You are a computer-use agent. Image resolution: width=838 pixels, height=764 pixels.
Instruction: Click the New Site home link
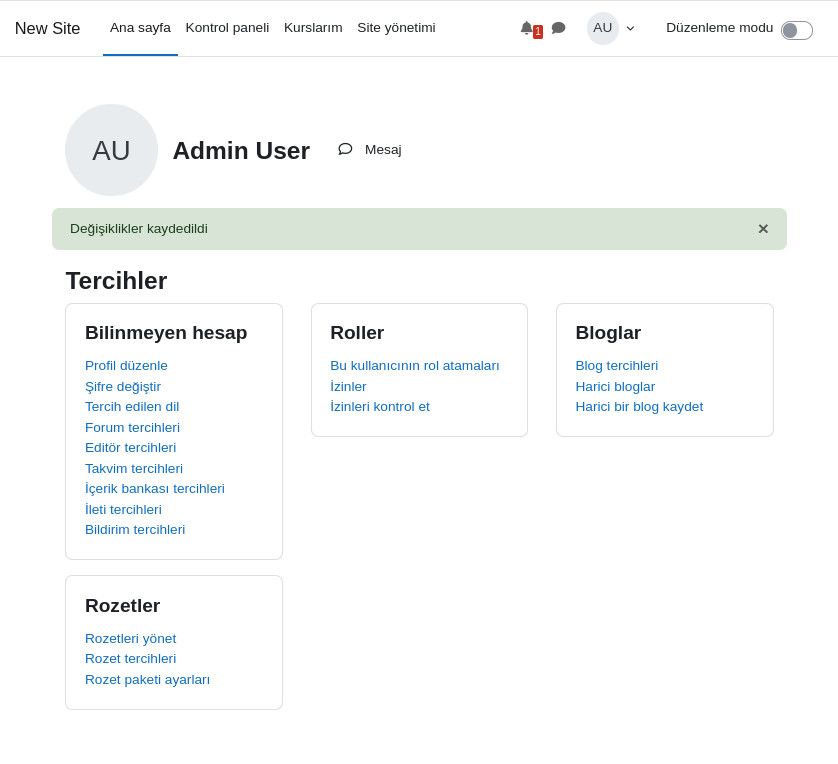tap(47, 28)
